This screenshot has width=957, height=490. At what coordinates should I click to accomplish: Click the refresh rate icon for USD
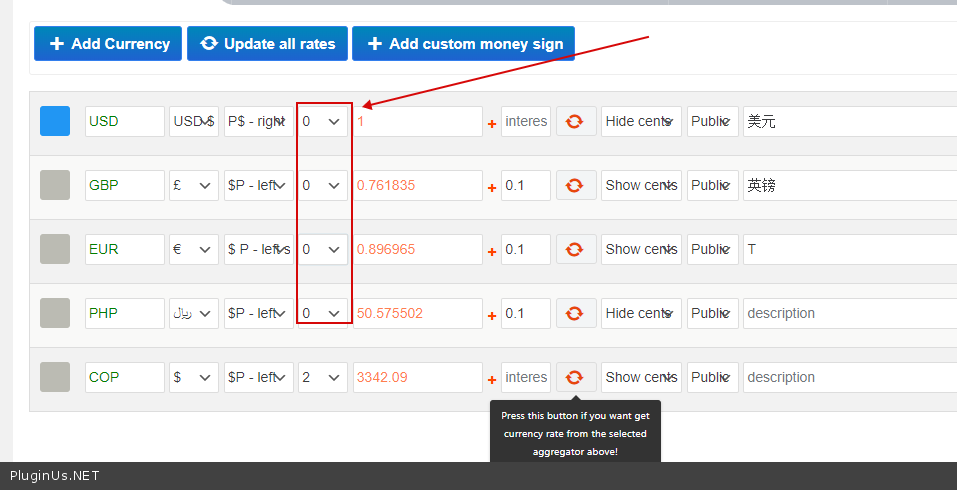click(x=575, y=122)
